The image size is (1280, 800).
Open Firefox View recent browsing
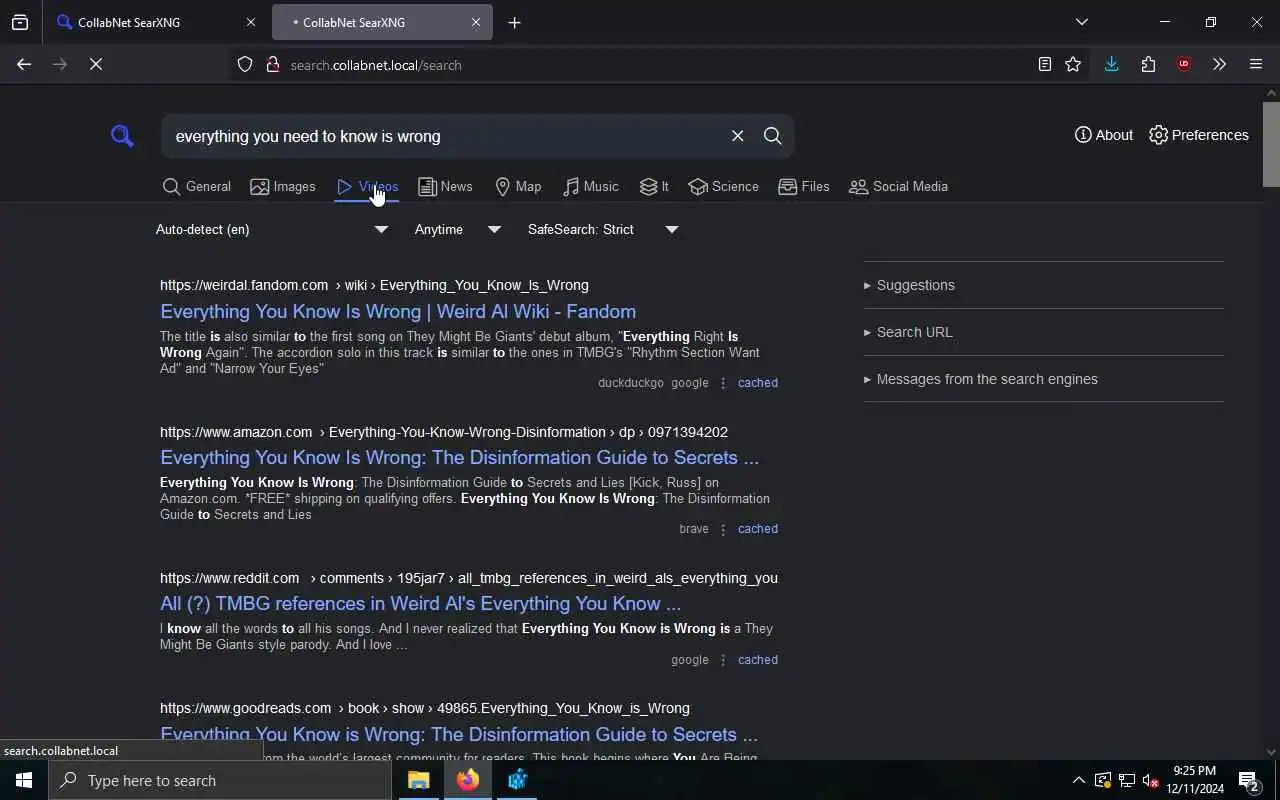coord(20,22)
